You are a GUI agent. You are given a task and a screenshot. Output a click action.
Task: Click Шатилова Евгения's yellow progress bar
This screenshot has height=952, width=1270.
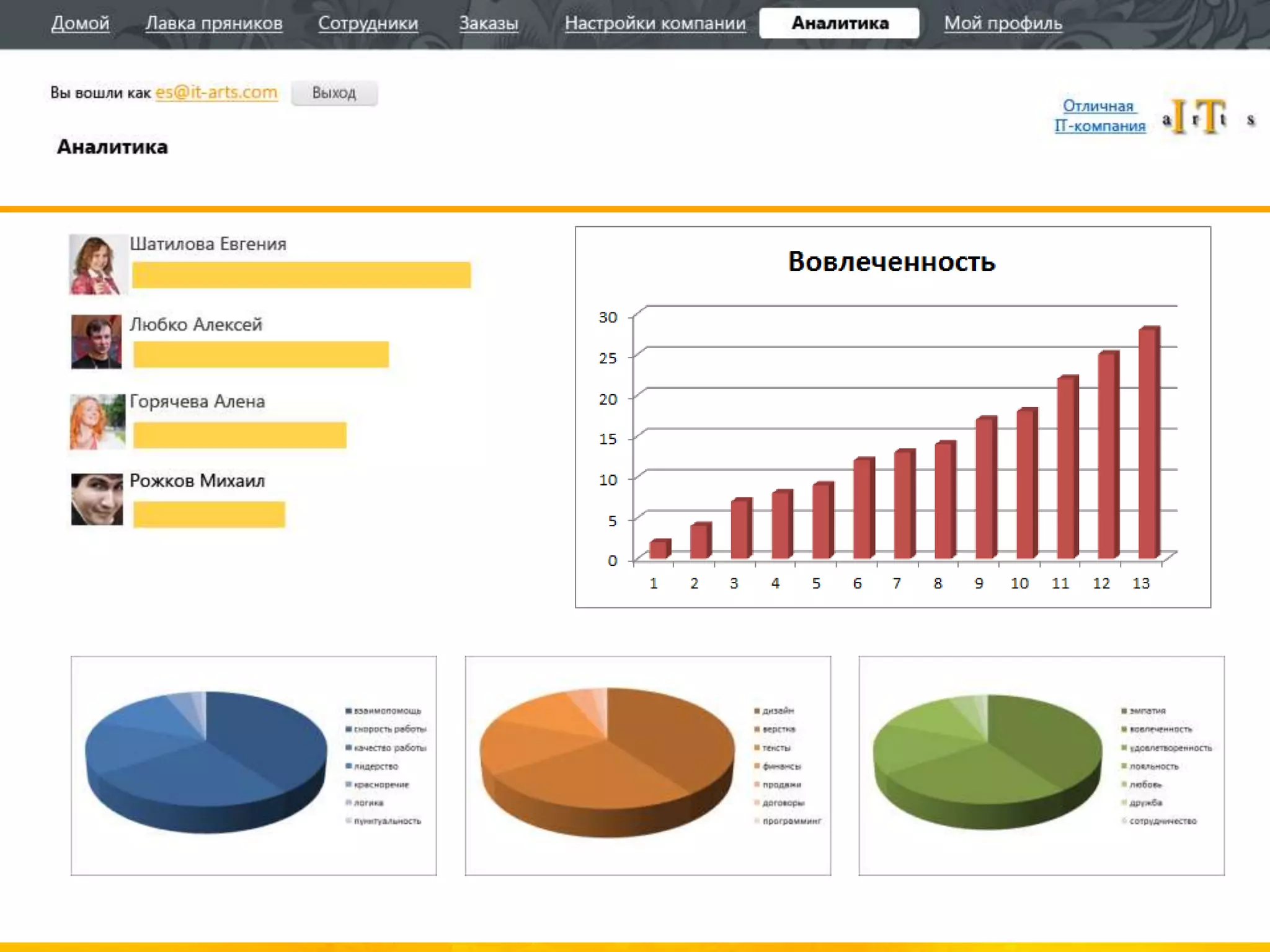coord(301,275)
